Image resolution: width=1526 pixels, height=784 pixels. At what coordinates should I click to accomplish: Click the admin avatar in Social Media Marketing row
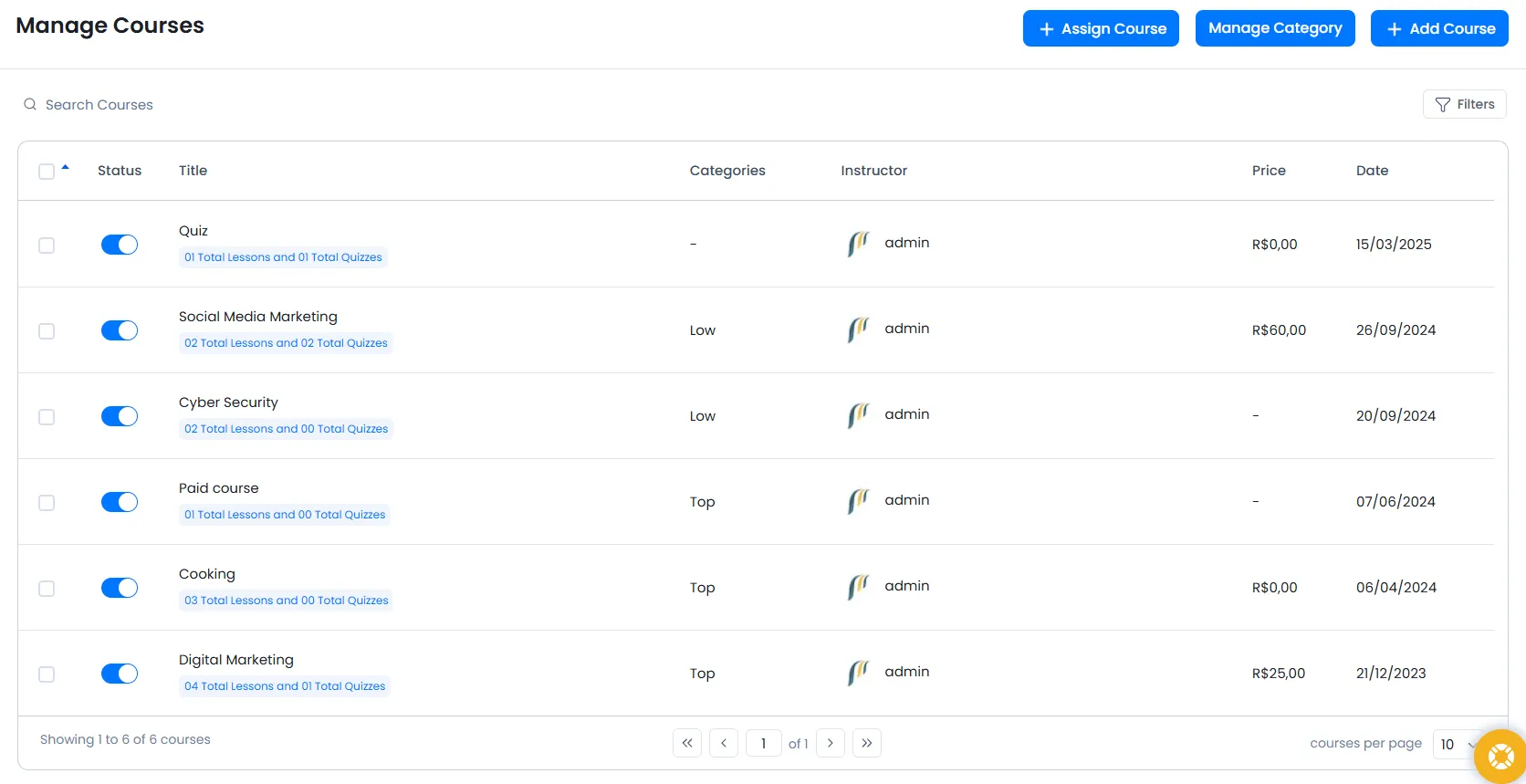[x=858, y=329]
